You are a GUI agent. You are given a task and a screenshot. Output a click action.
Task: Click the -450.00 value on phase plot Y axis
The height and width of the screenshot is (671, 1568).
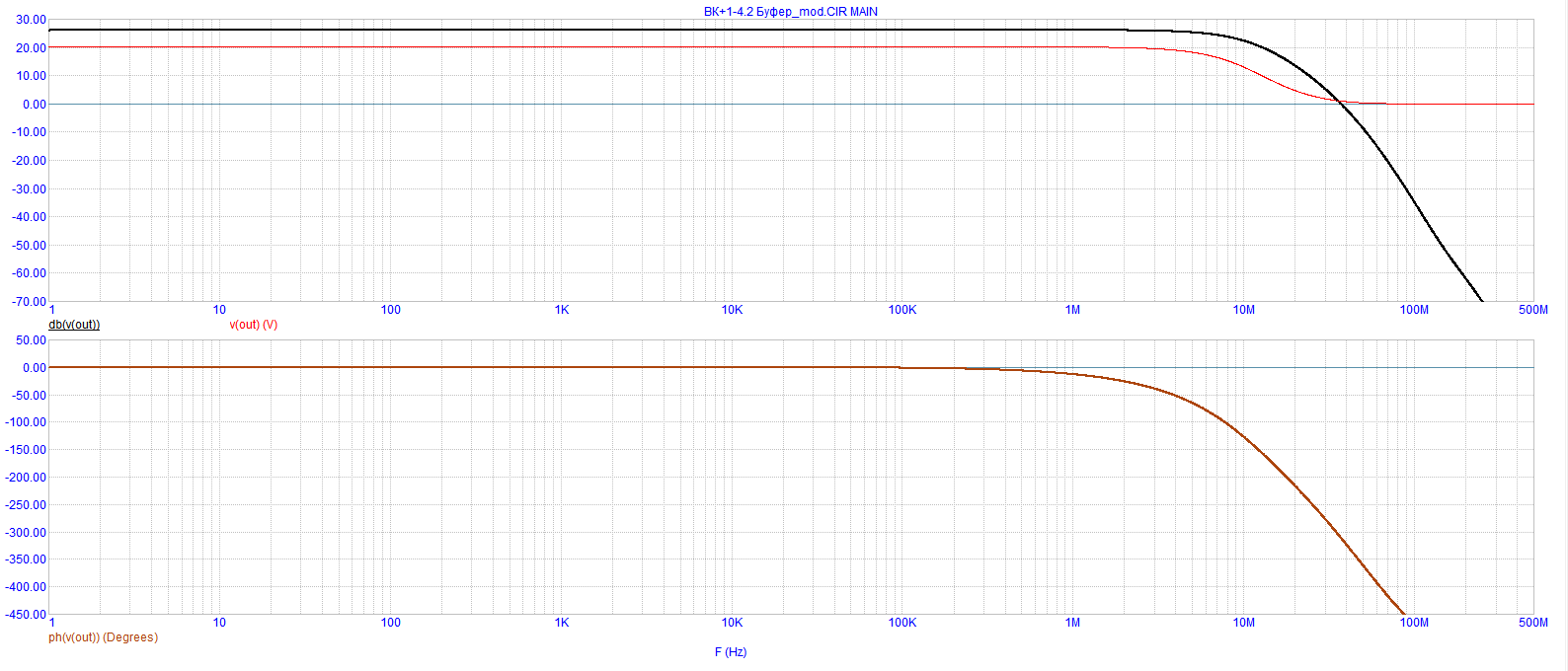coord(26,614)
